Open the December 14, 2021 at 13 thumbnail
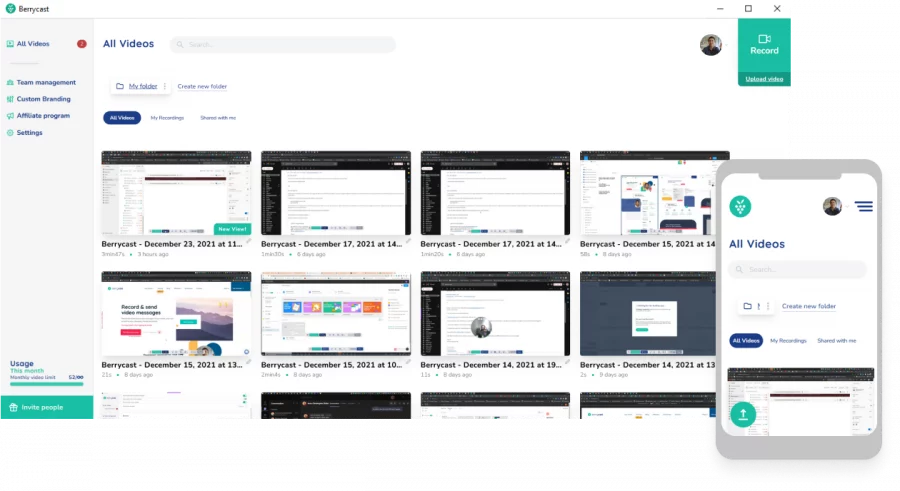 pos(648,314)
